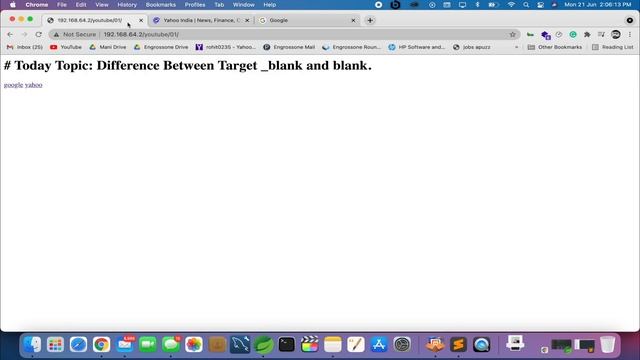
Task: Reload the current page
Action: point(38,35)
